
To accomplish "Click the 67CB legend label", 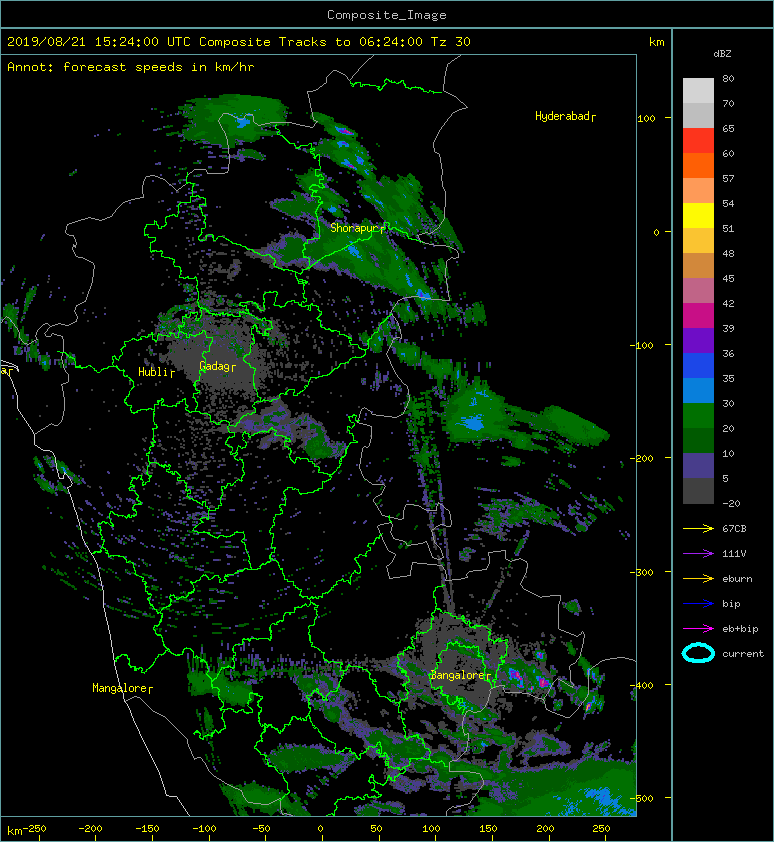I will [x=734, y=529].
